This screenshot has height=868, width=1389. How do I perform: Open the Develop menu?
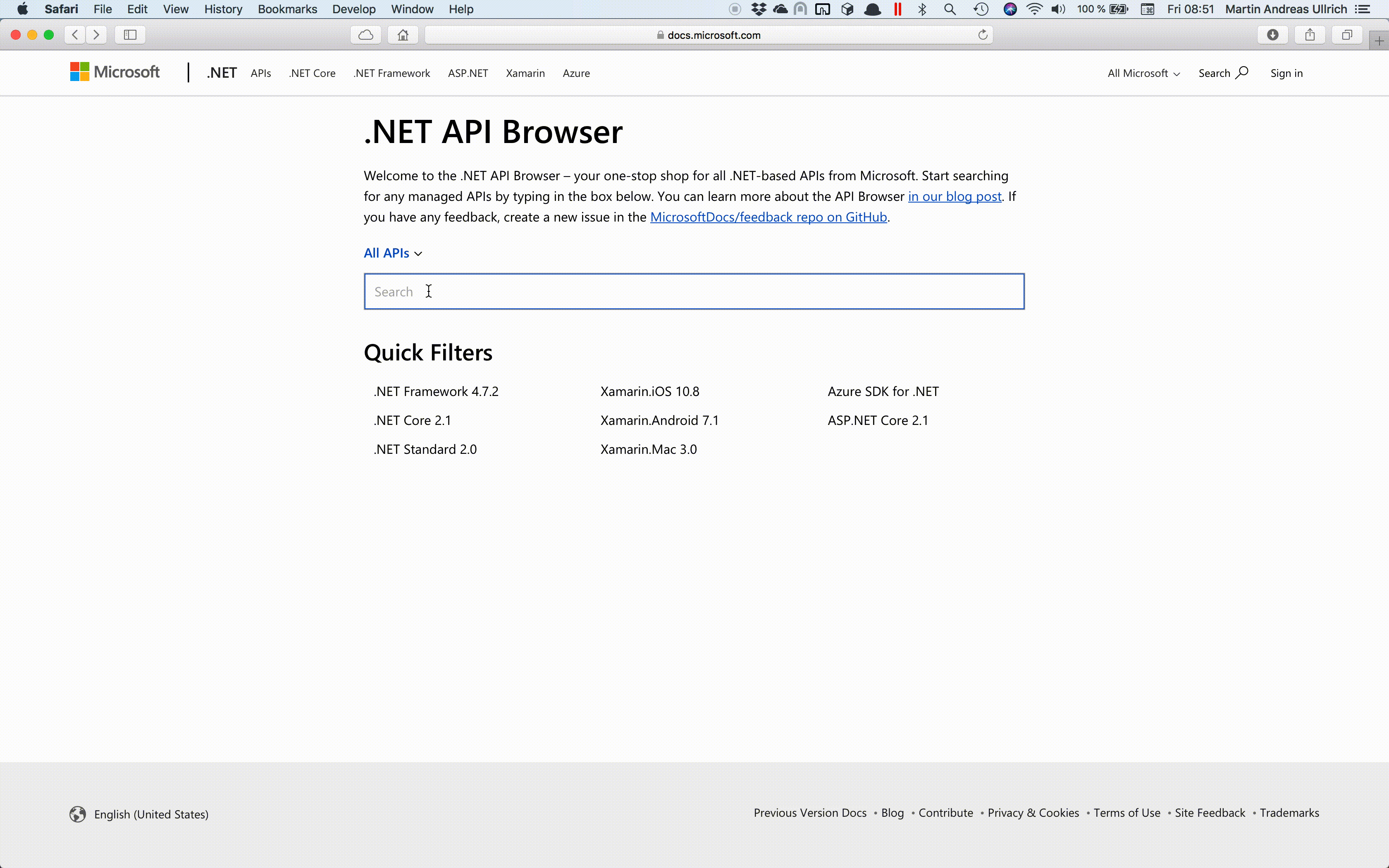(x=353, y=9)
